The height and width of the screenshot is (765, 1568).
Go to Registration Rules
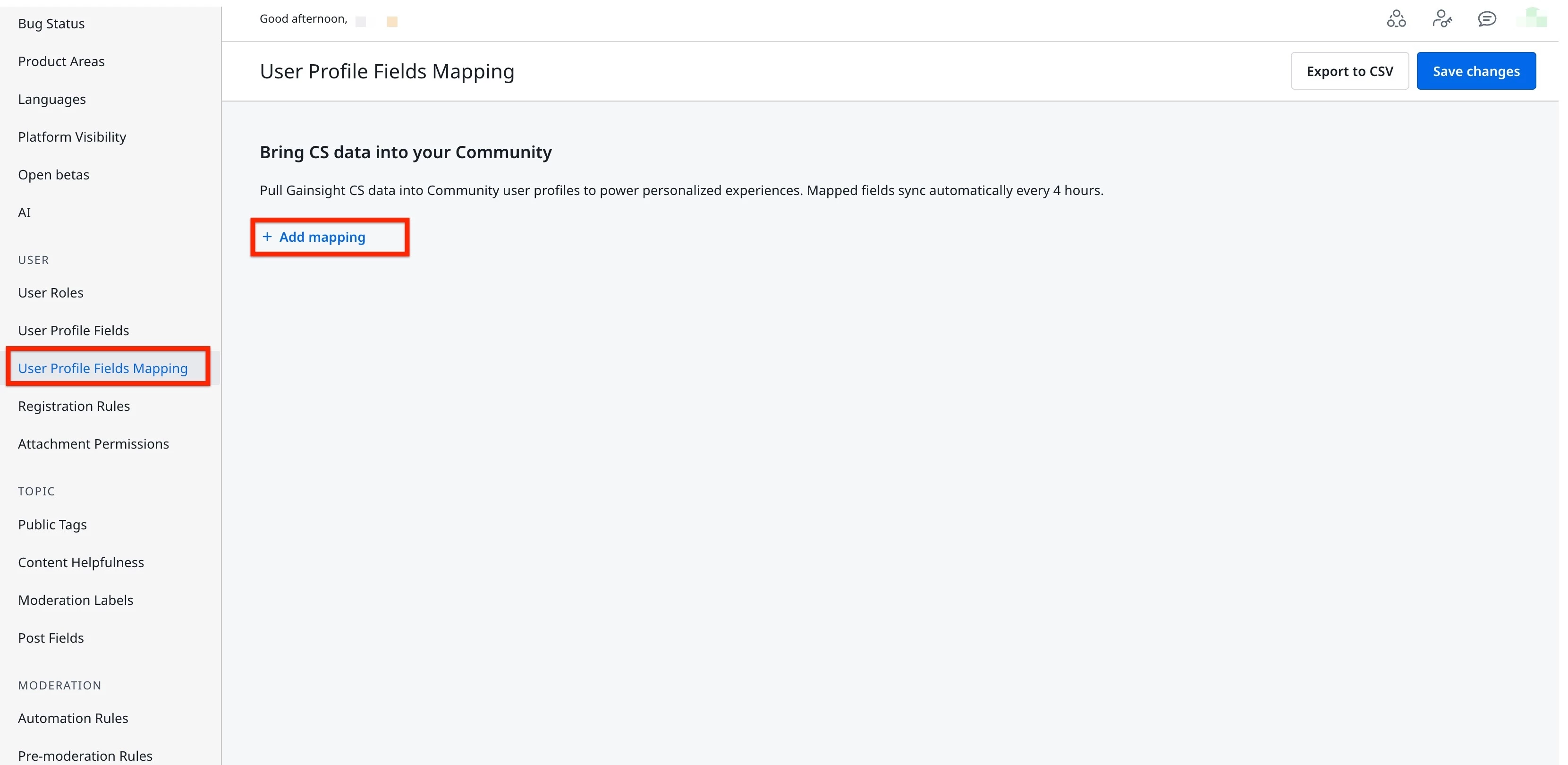[x=74, y=406]
